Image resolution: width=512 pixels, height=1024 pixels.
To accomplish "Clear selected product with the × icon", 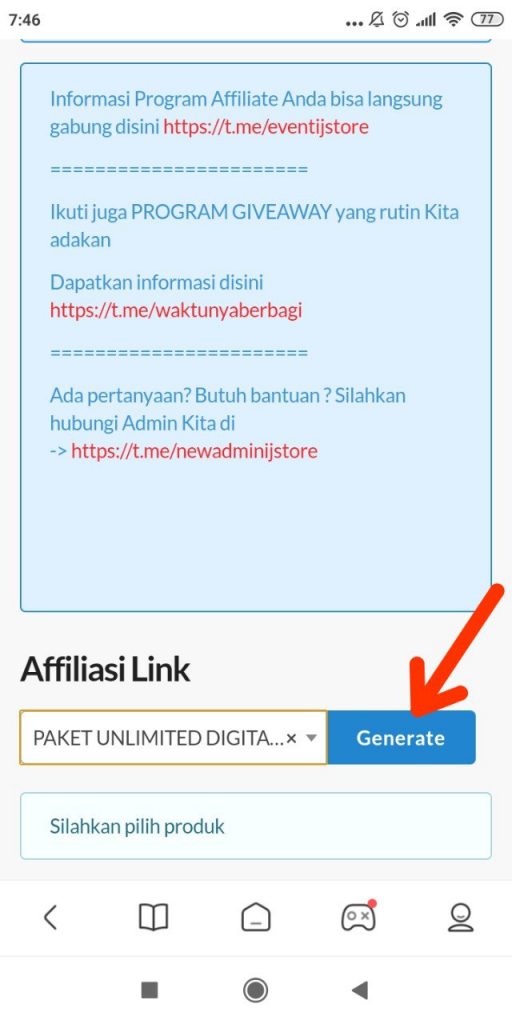I will point(292,738).
